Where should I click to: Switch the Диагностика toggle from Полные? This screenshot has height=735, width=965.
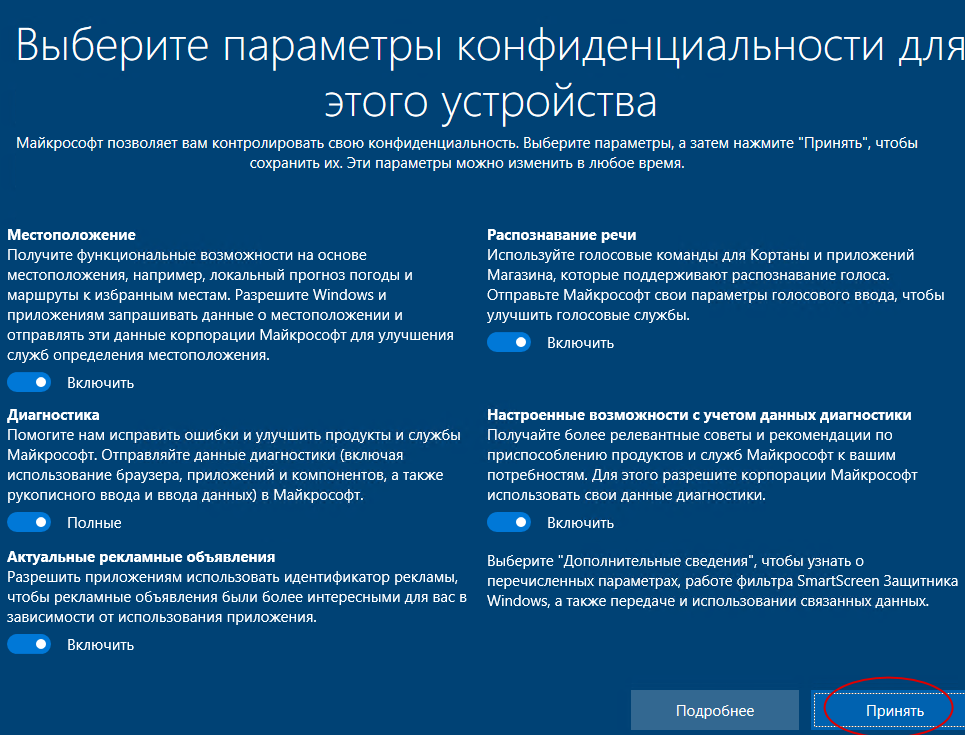point(29,522)
